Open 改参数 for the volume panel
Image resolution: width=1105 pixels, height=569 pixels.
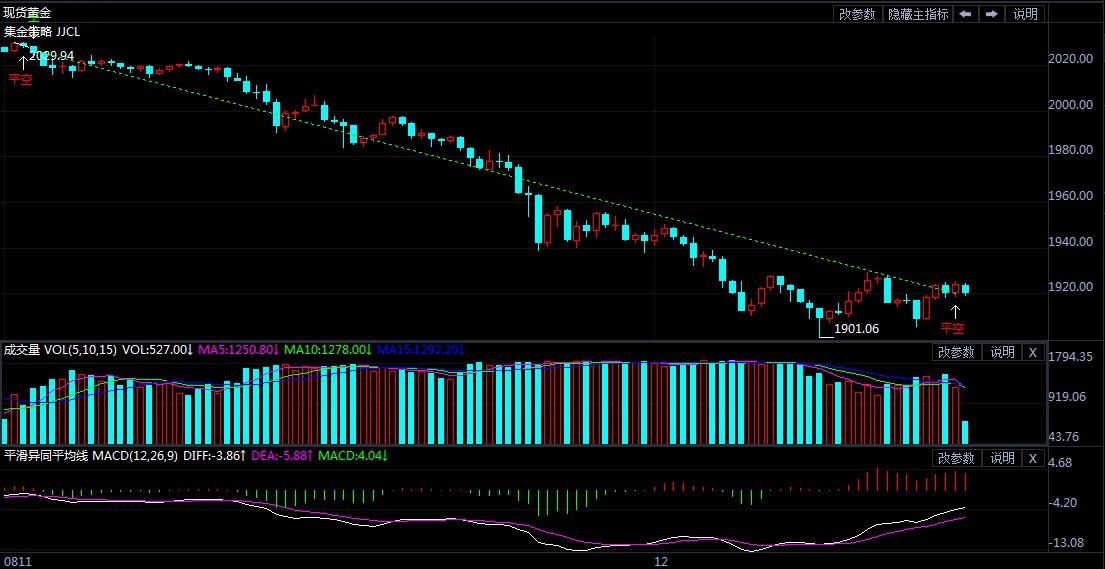click(956, 352)
